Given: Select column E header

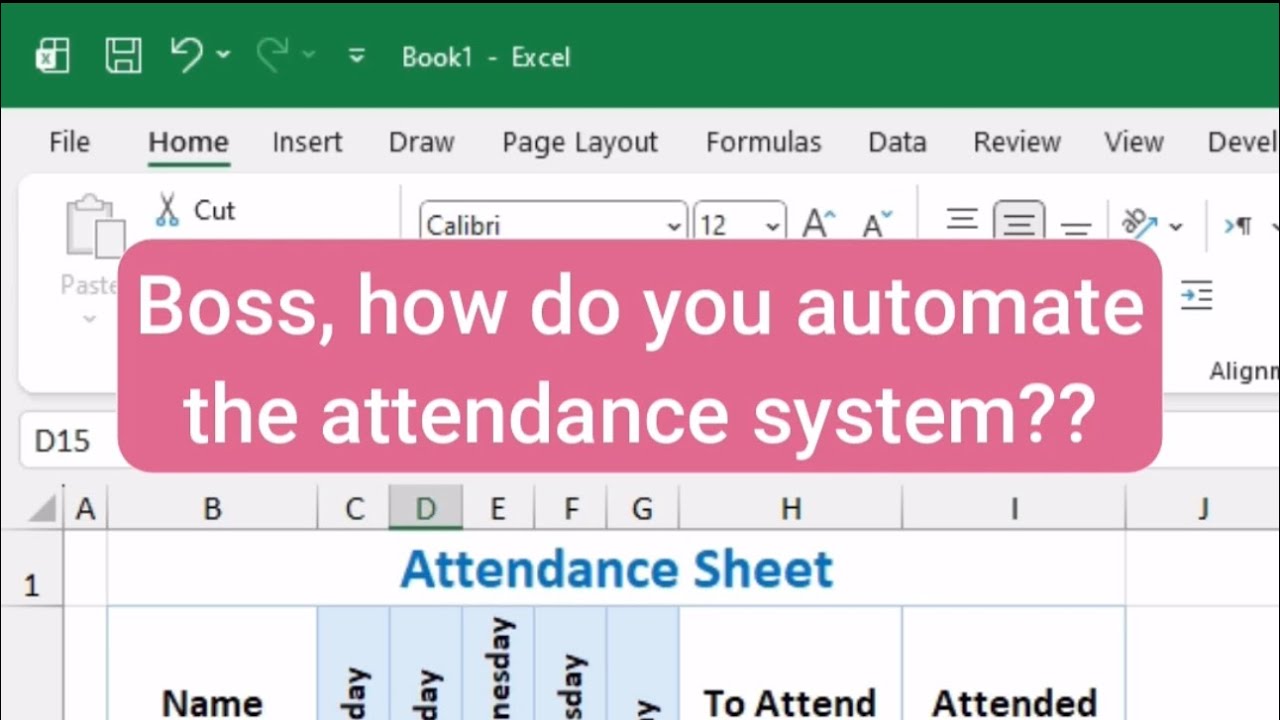Looking at the screenshot, I should tap(498, 509).
